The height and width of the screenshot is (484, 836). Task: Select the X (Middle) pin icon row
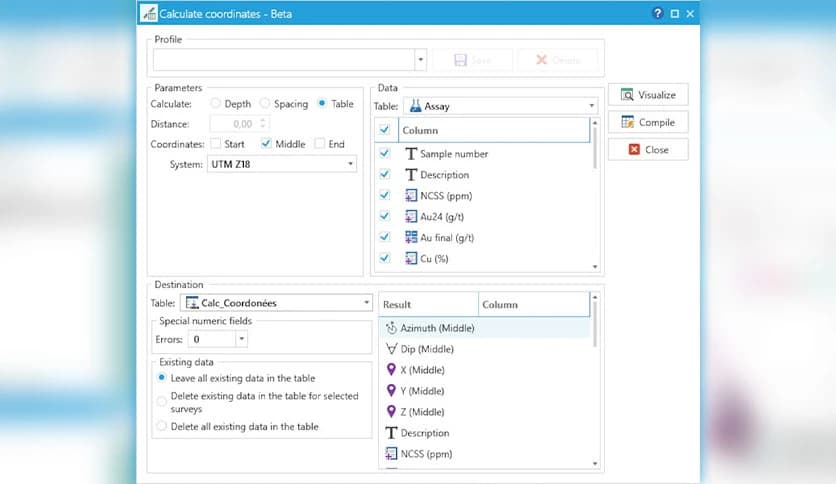click(x=392, y=370)
